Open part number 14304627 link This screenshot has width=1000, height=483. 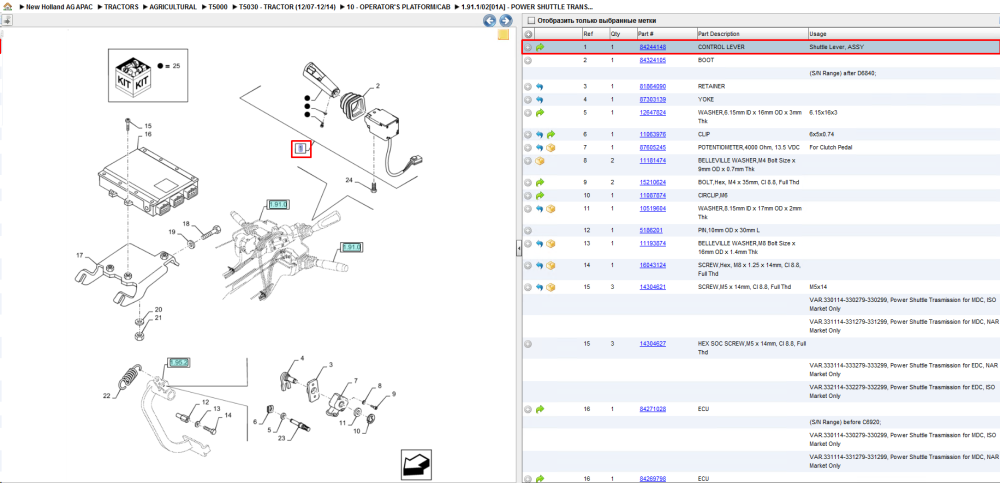point(652,344)
